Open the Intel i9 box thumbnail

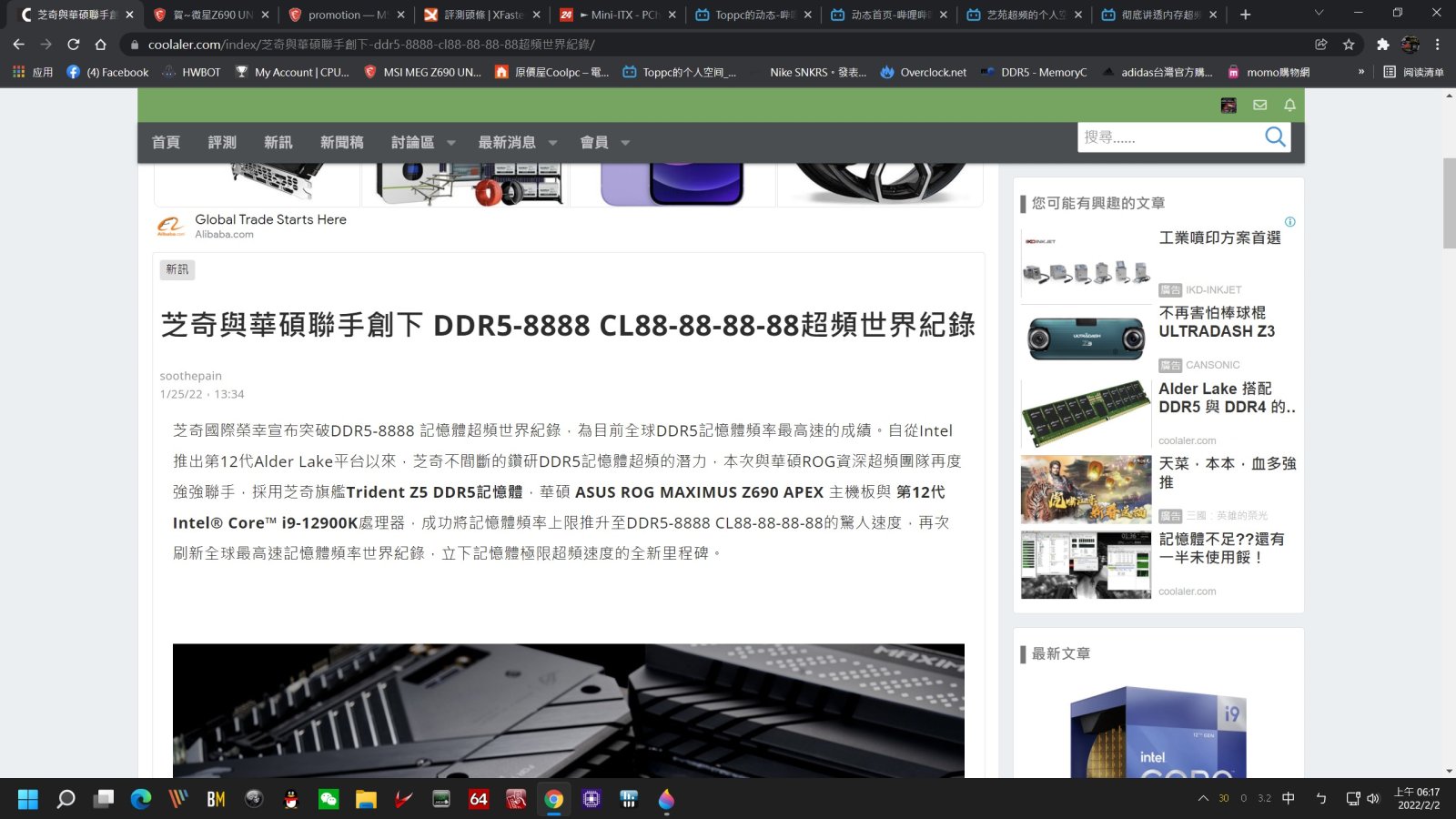tap(1158, 733)
